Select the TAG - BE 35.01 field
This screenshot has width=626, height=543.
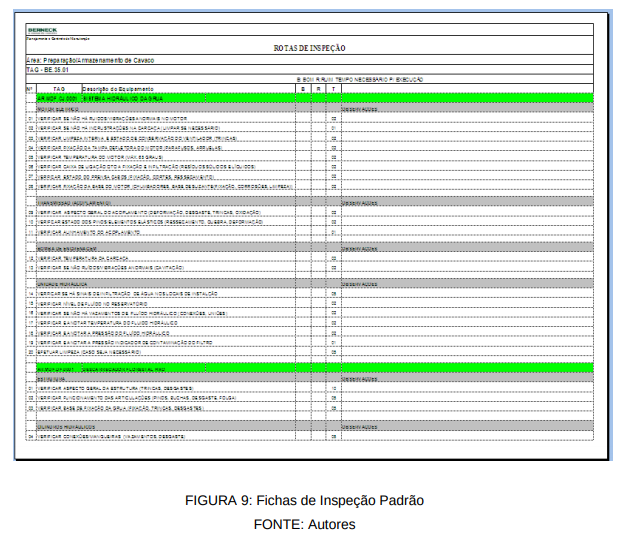pos(48,70)
